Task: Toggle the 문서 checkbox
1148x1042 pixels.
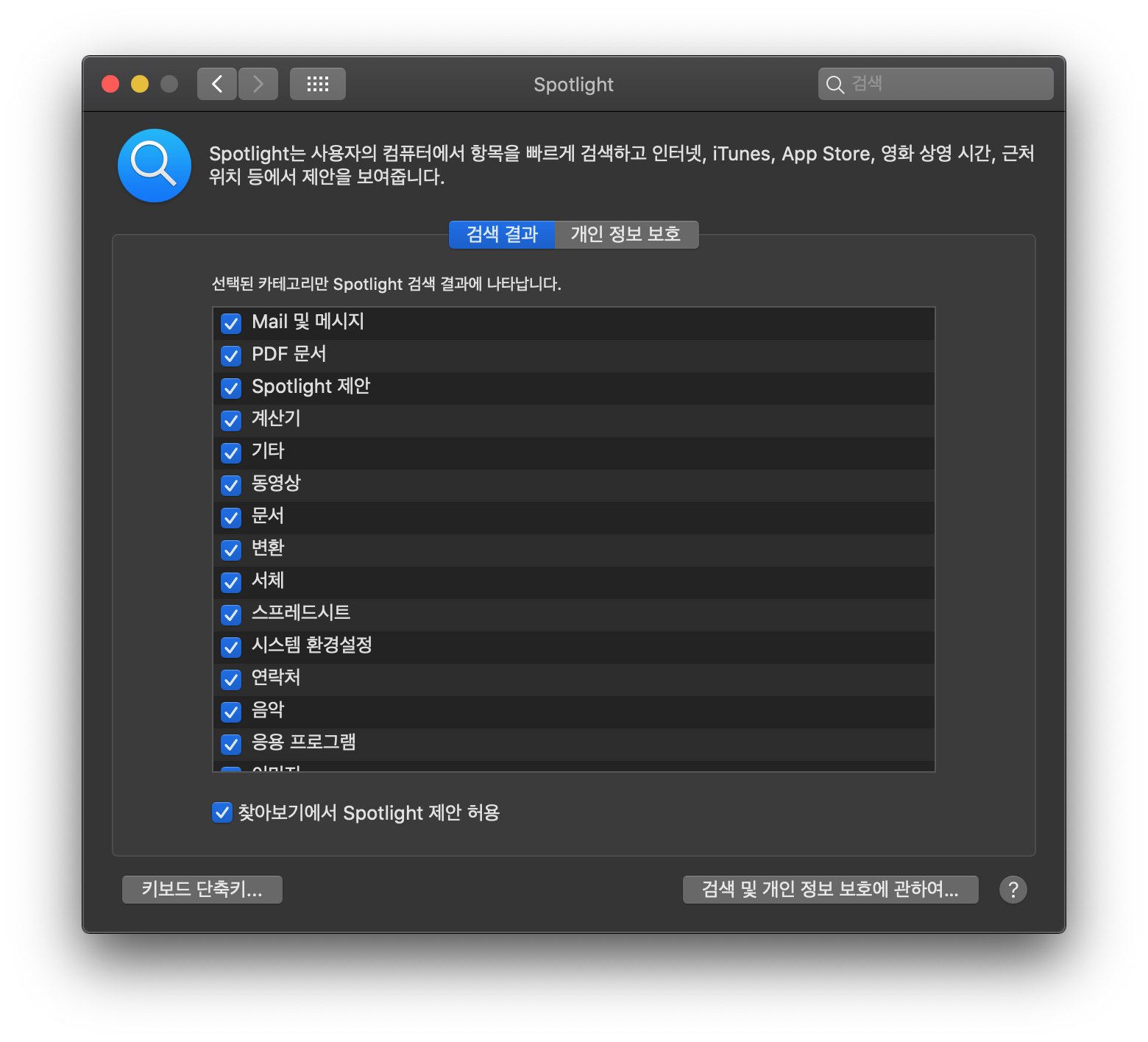Action: coord(231,517)
